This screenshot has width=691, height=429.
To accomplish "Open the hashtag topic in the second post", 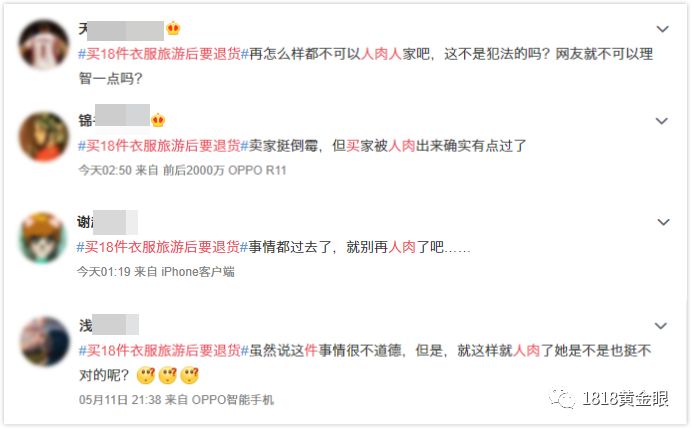I will (163, 145).
